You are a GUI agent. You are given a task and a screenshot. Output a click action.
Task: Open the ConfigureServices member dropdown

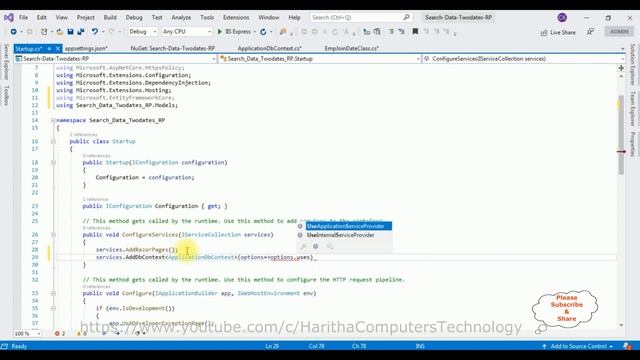(x=523, y=59)
